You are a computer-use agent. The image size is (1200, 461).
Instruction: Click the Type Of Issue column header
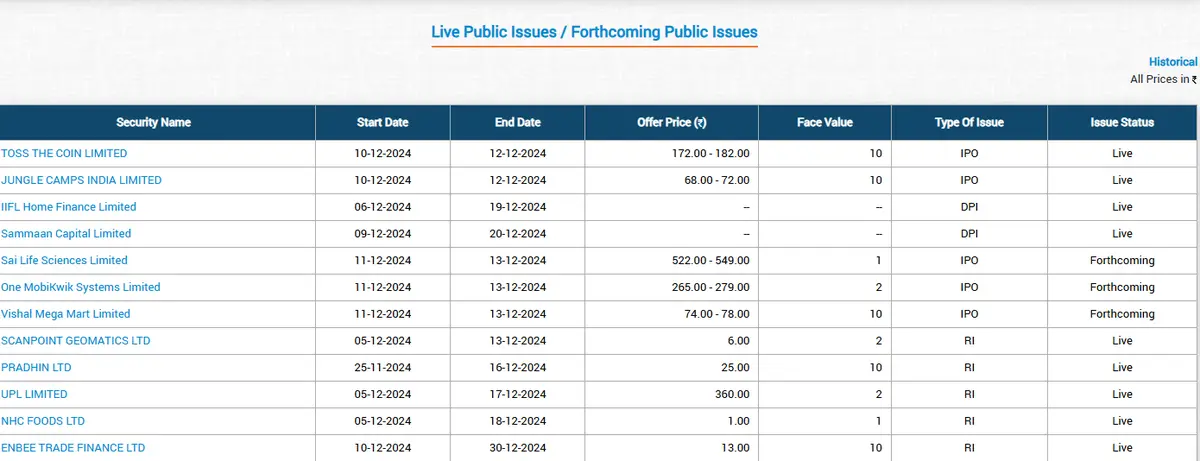pyautogui.click(x=969, y=122)
